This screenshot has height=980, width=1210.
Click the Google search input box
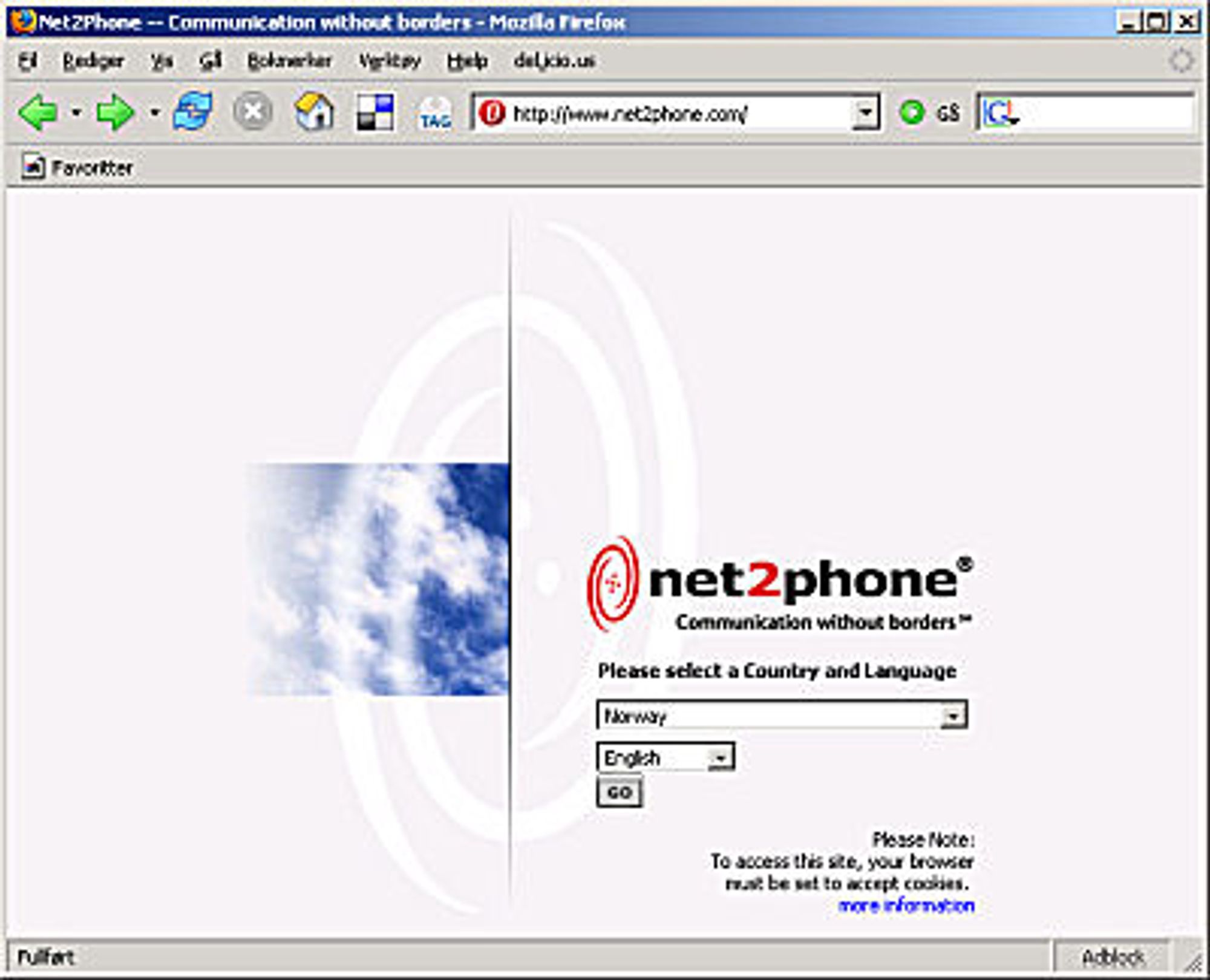coord(1106,113)
